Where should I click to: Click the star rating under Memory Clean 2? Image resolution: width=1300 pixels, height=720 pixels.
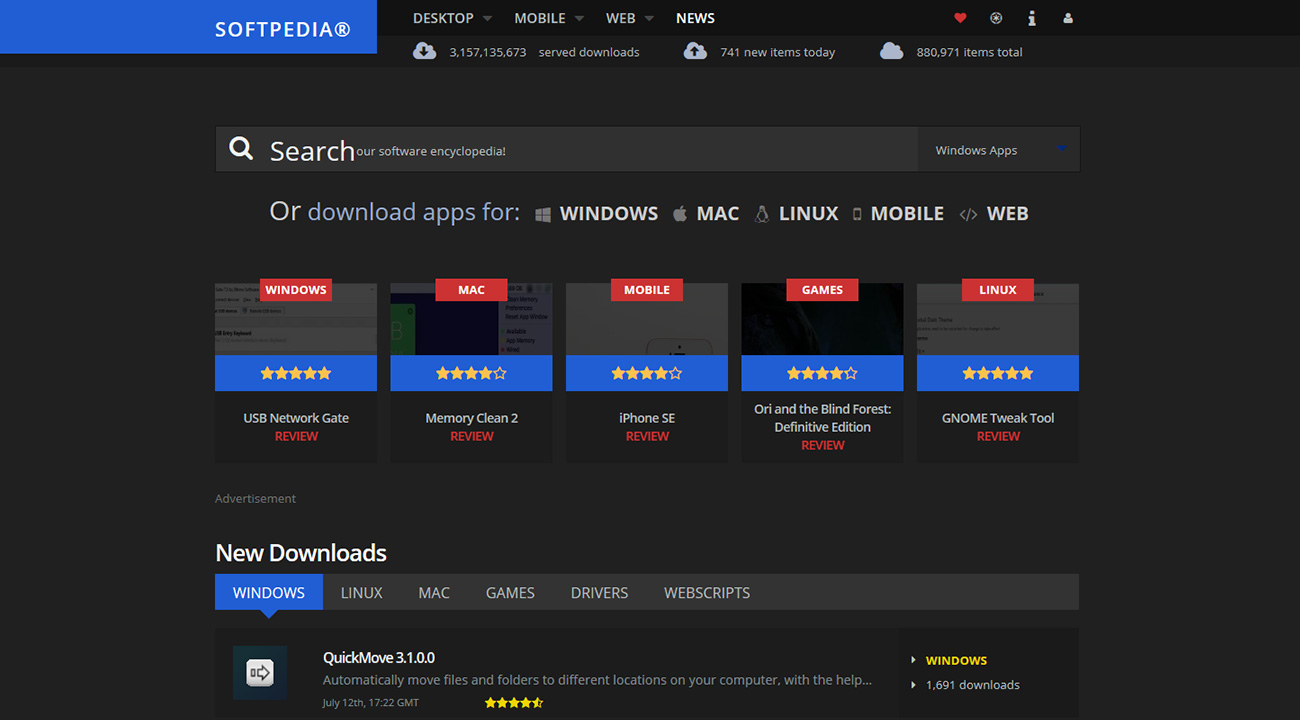[x=471, y=372]
